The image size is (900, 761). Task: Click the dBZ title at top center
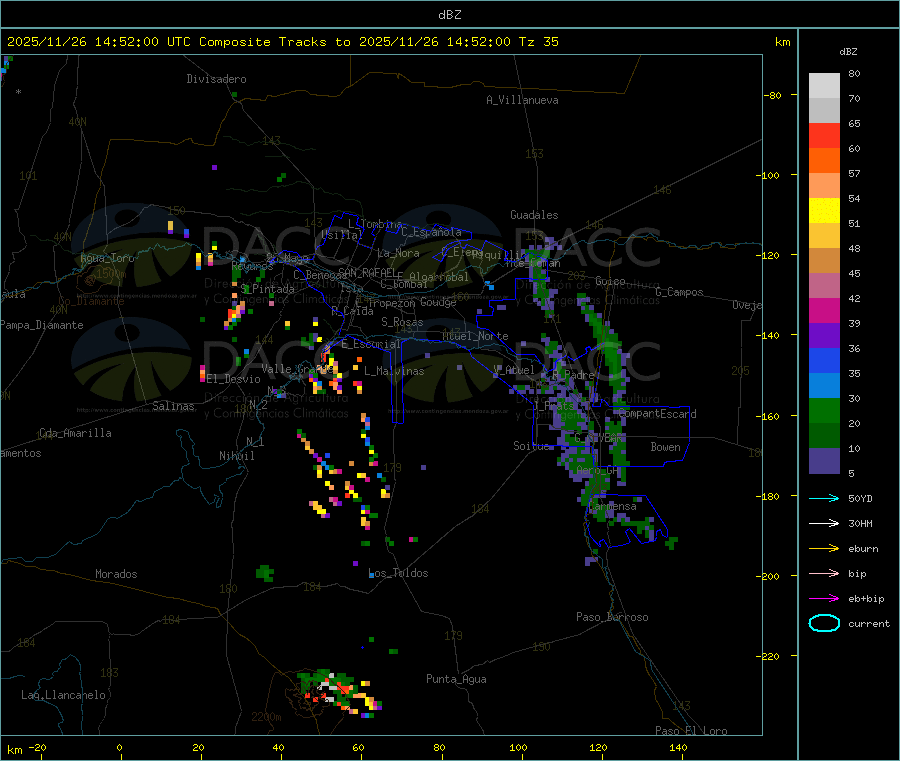coord(449,14)
